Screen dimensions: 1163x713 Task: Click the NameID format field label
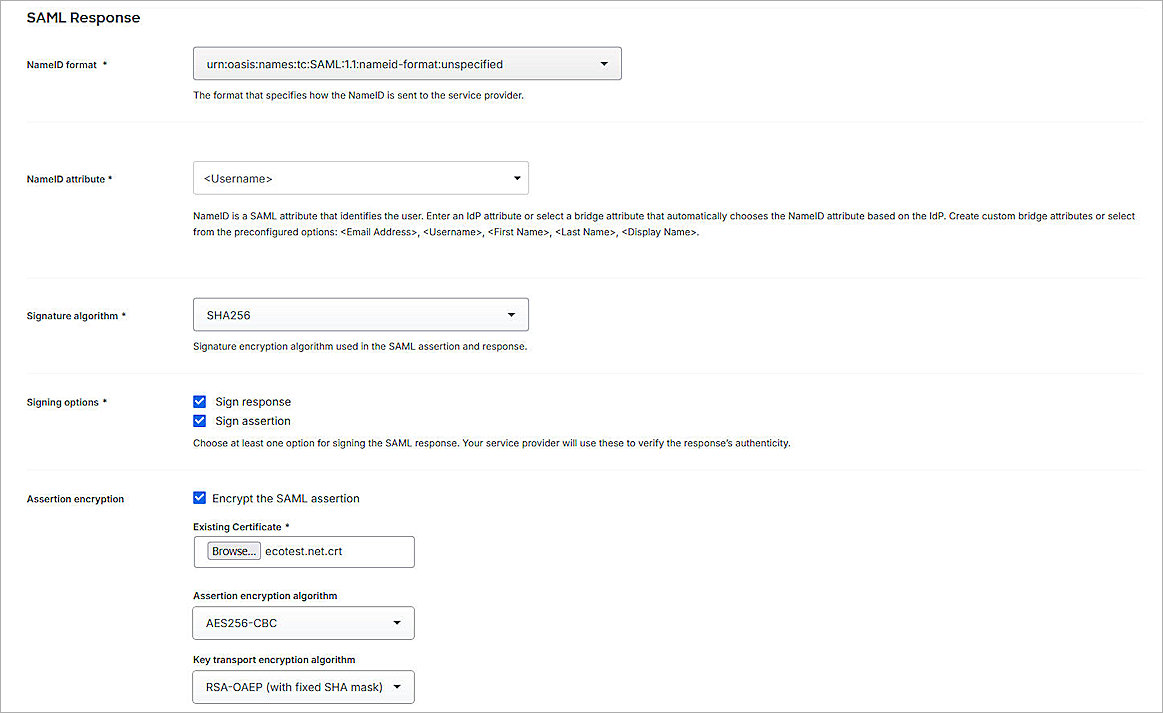pyautogui.click(x=62, y=64)
